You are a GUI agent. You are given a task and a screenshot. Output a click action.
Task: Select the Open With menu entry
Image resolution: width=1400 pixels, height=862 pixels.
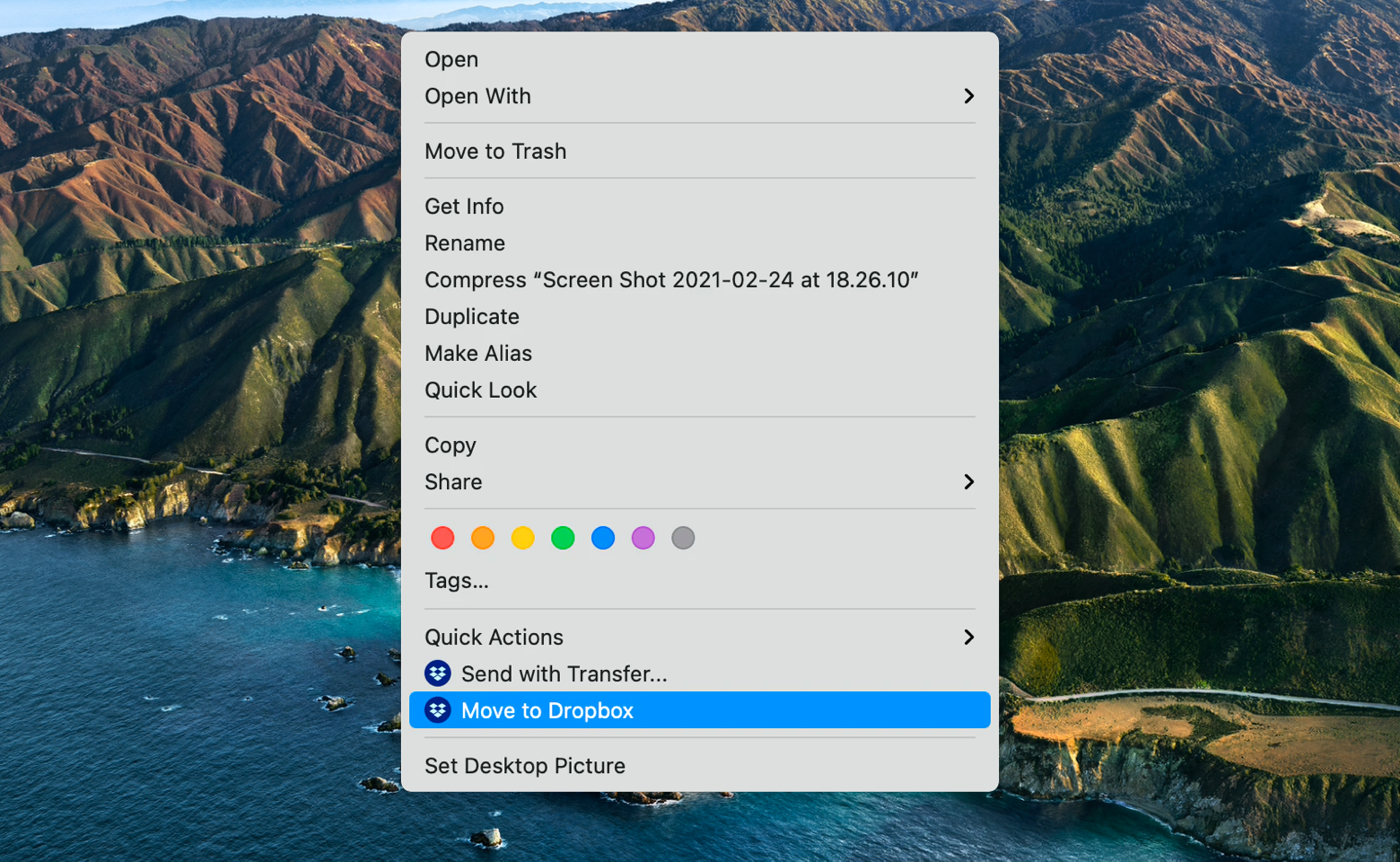[x=699, y=96]
